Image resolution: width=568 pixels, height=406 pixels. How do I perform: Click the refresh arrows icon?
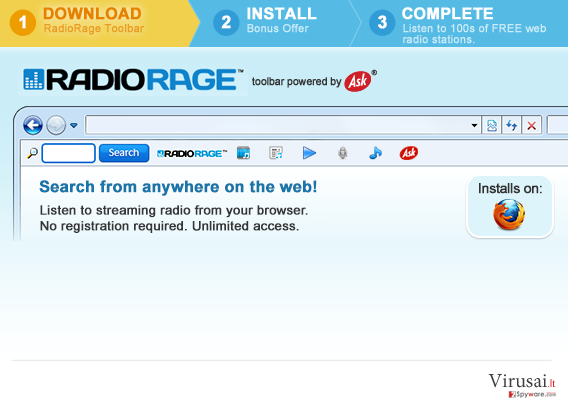click(x=511, y=126)
